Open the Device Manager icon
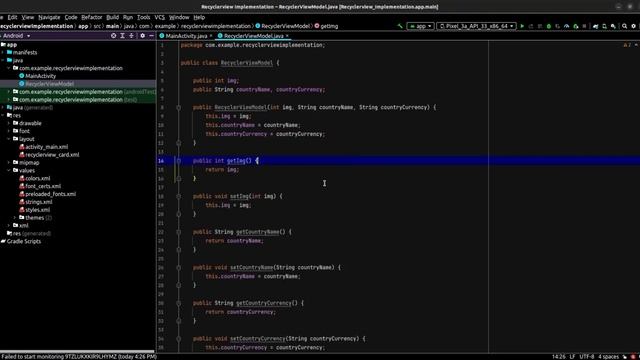The height and width of the screenshot is (360, 640). [x=604, y=26]
